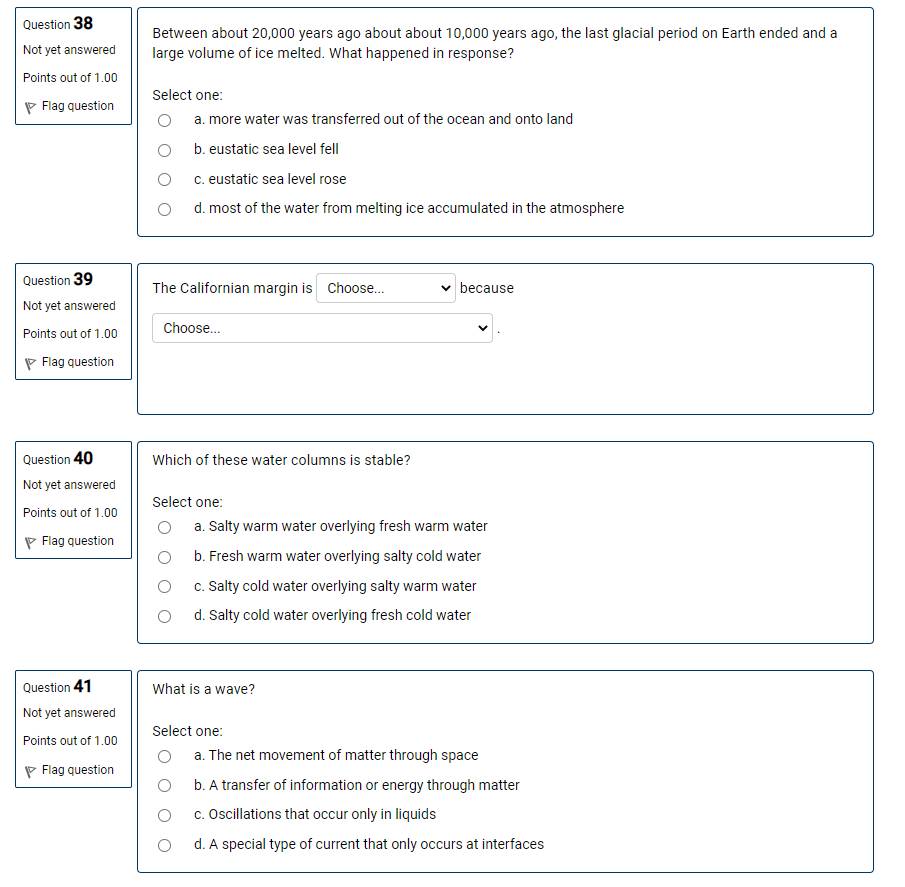Pick 'Salty cold water overlying fresh cold water'
The image size is (905, 887).
pos(164,616)
